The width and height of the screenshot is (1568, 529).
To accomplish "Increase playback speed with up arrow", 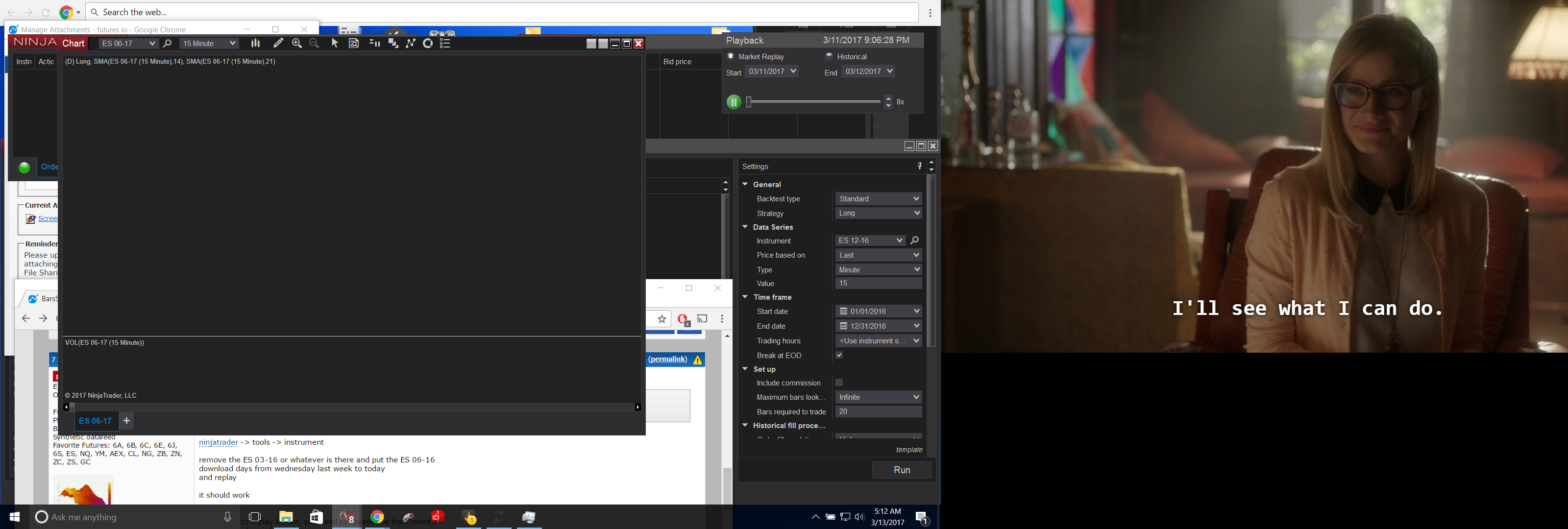I will (x=889, y=98).
